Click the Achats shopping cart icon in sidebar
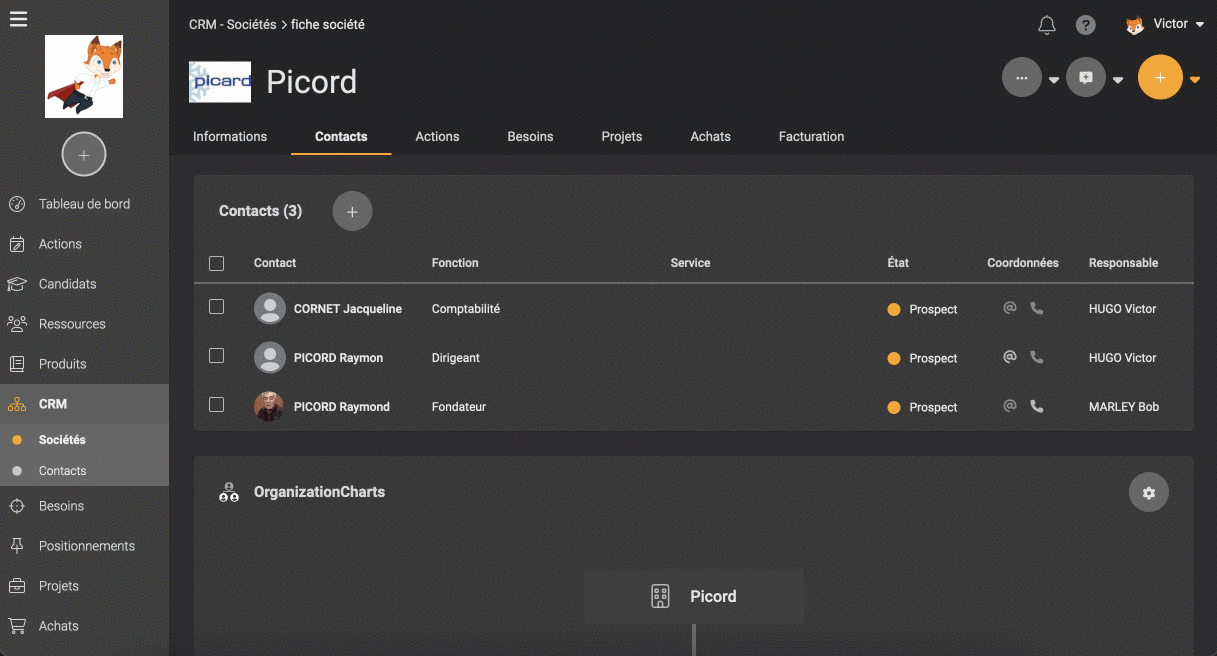The height and width of the screenshot is (656, 1217). pos(17,626)
